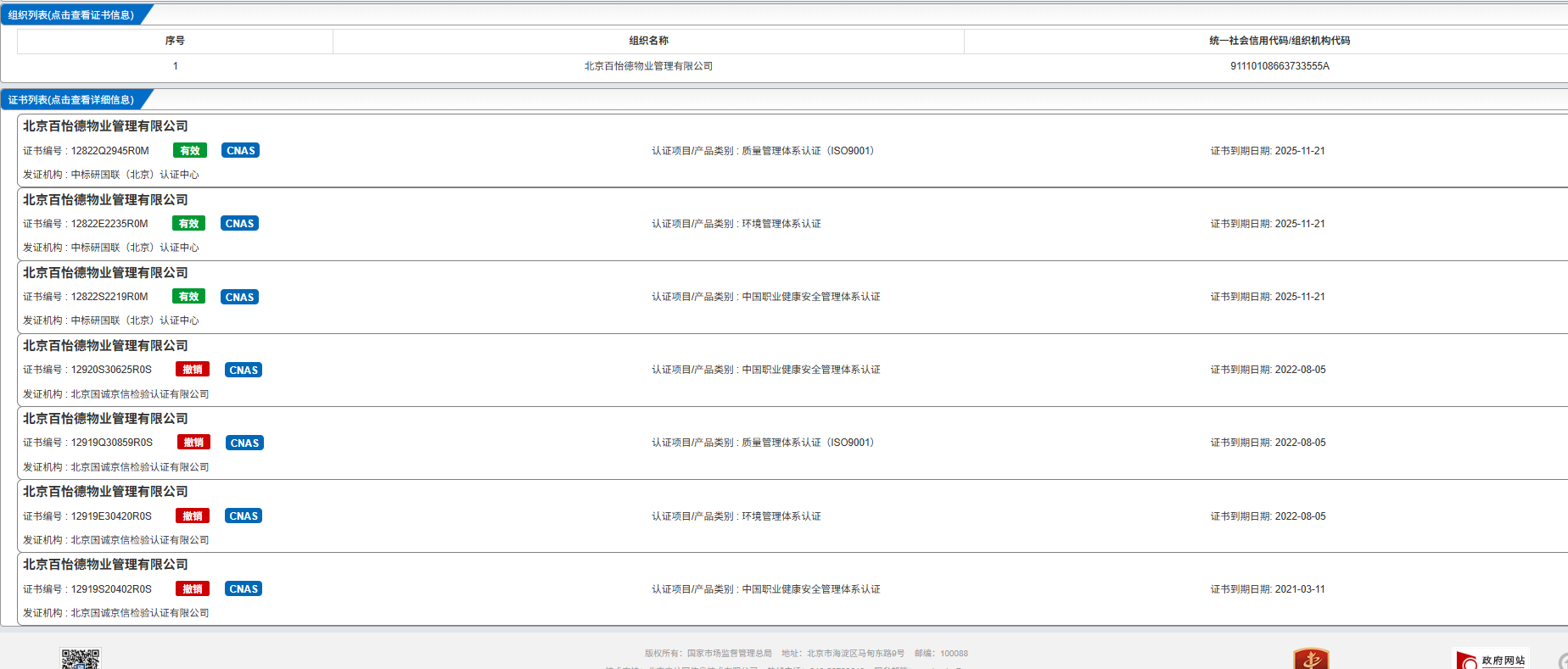Click the 2025-11-21 expiry date for 12822S2219R0M
This screenshot has width=1568, height=669.
tap(1300, 297)
